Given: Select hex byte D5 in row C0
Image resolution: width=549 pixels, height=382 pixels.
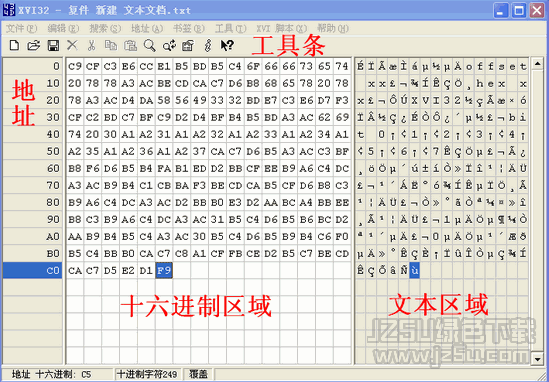Looking at the screenshot, I should (110, 270).
